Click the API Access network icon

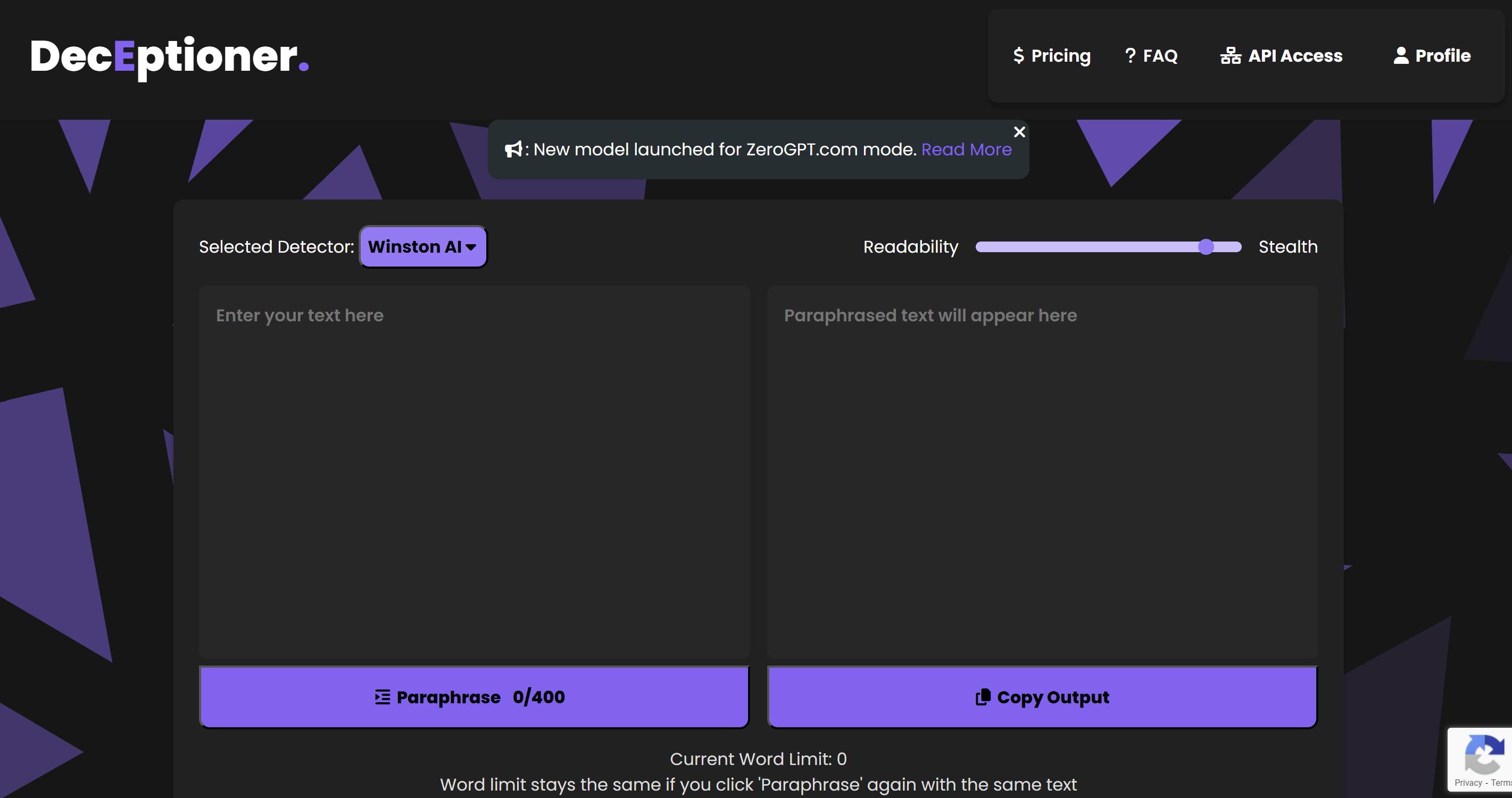click(x=1230, y=56)
